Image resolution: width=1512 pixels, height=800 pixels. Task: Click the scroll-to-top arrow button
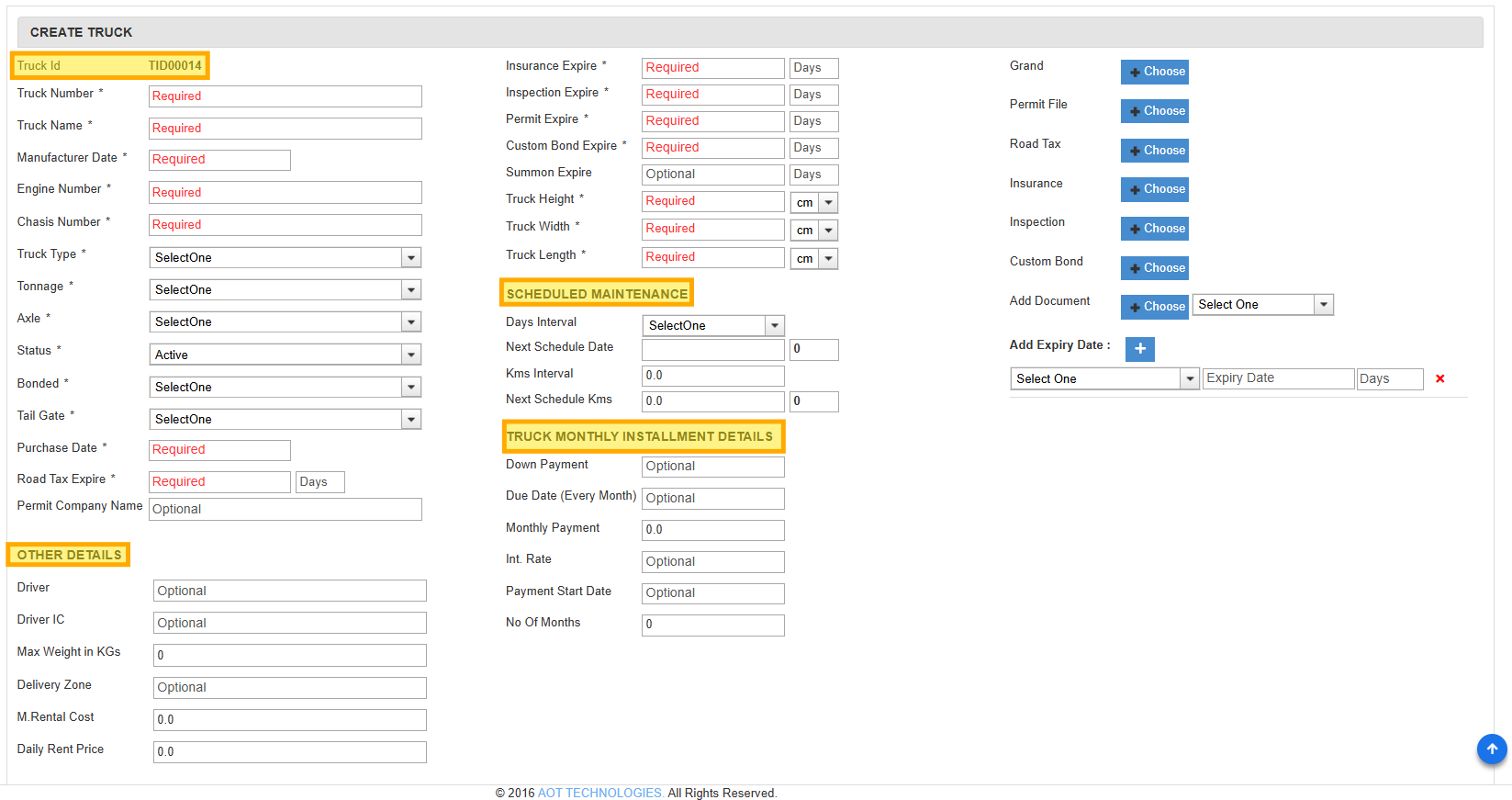(x=1492, y=749)
